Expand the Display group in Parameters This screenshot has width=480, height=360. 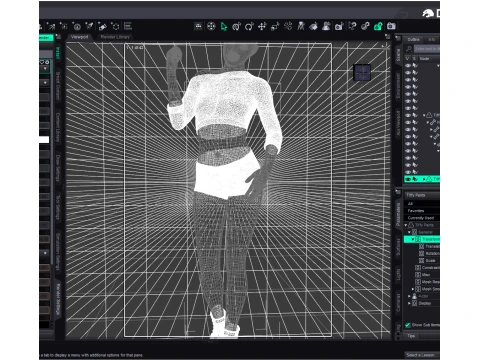click(x=409, y=303)
